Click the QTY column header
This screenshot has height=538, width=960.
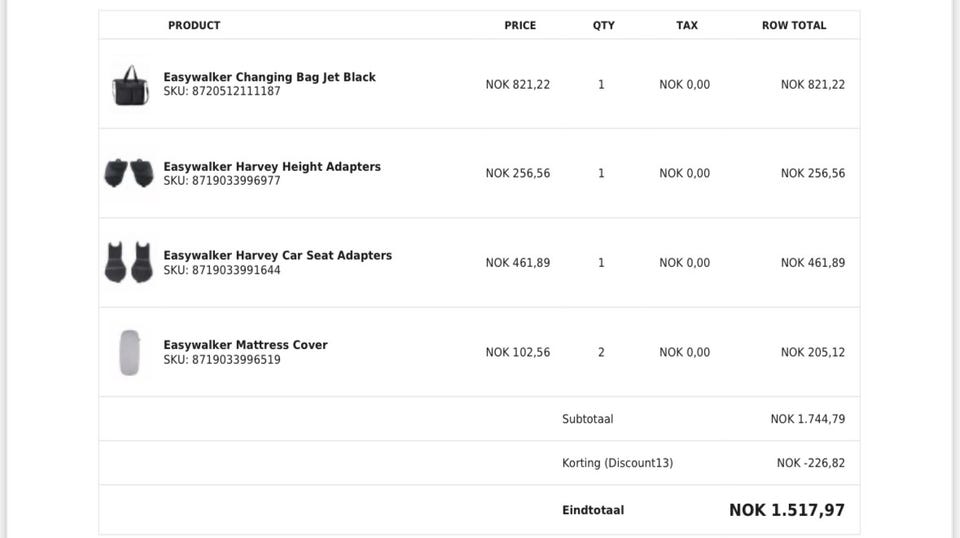603,26
